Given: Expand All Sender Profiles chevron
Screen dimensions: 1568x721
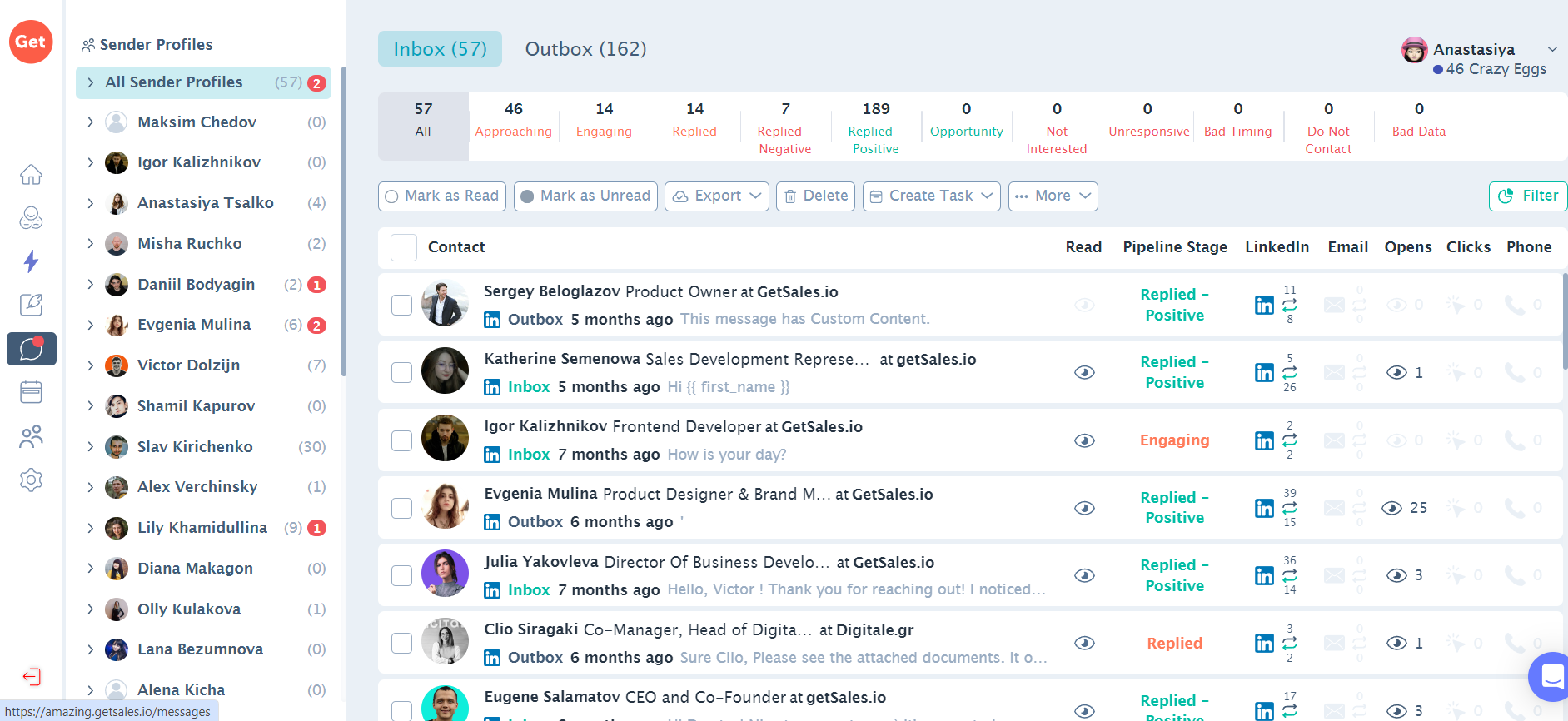Looking at the screenshot, I should tap(91, 82).
